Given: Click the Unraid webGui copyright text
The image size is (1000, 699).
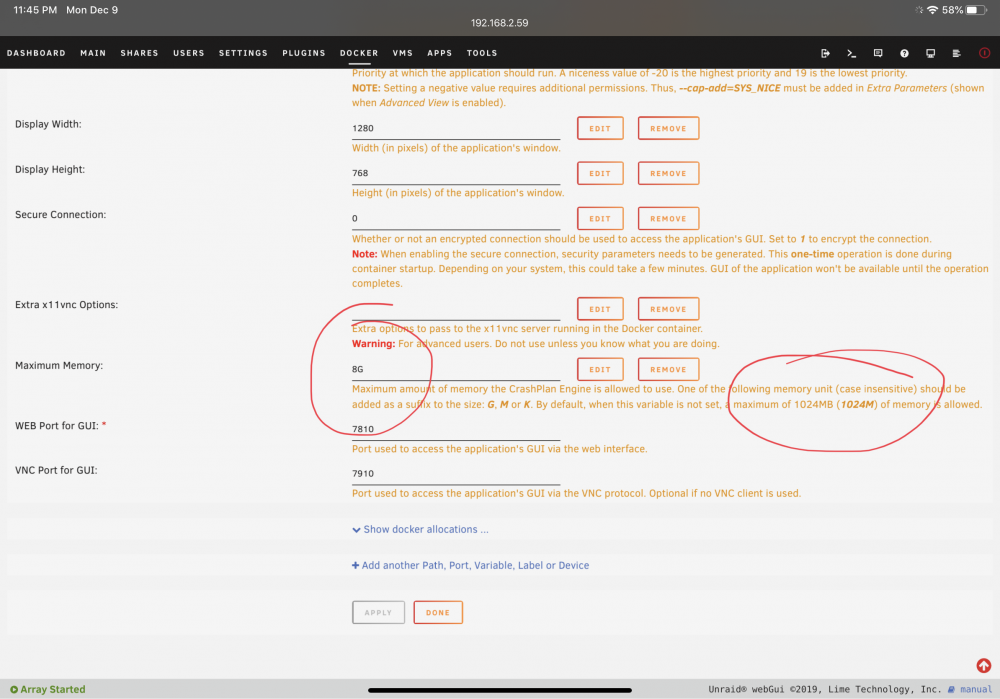Looking at the screenshot, I should 824,689.
